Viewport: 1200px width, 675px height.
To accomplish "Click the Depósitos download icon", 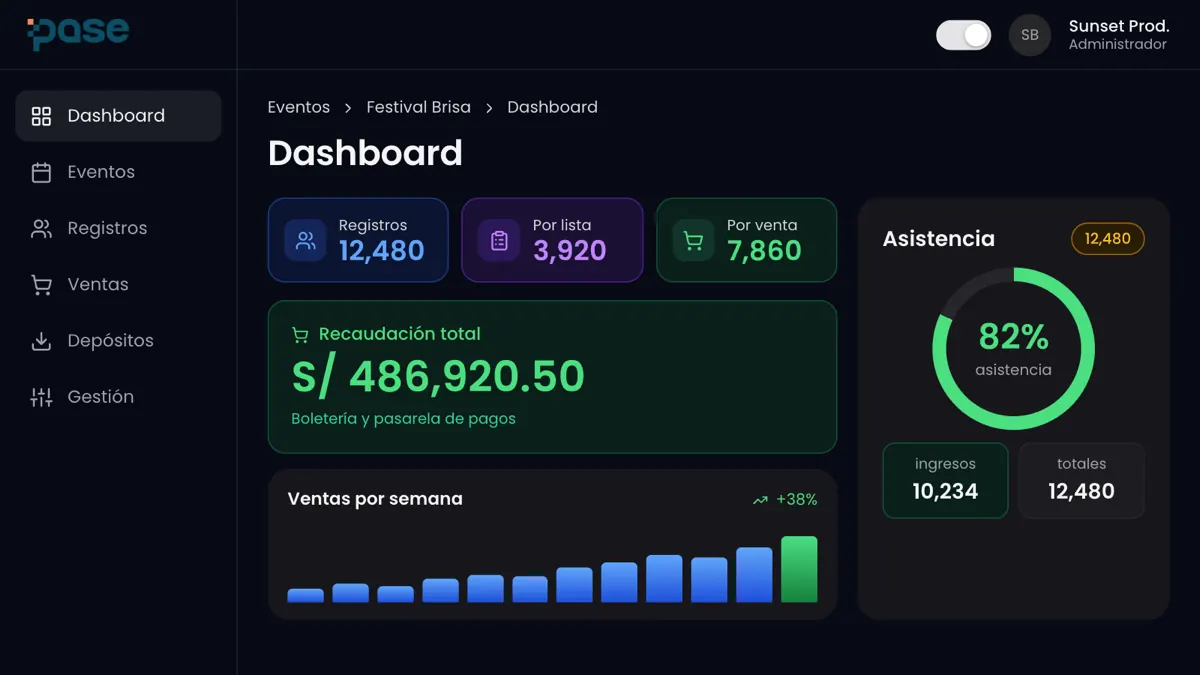I will (x=41, y=340).
